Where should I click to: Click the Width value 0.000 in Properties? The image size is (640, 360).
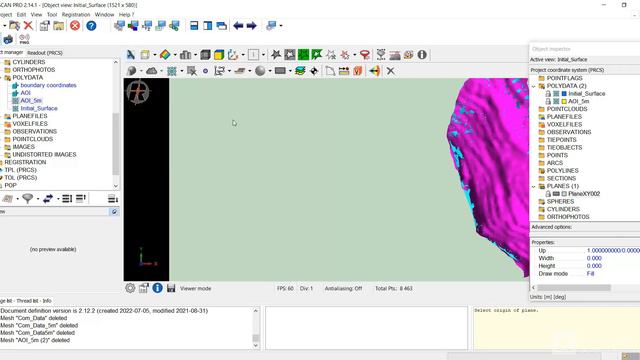(x=594, y=258)
